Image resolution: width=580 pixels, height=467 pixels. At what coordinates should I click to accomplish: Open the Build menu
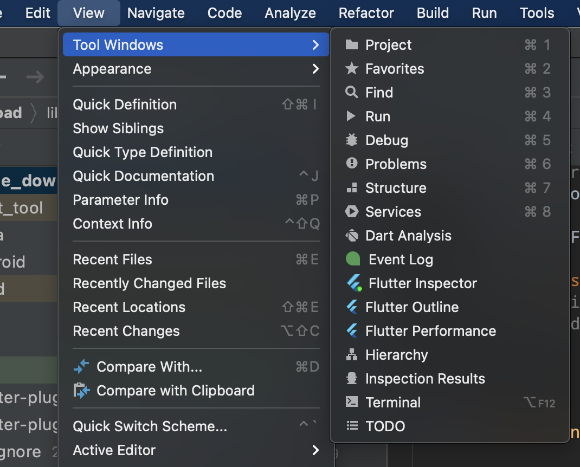click(x=433, y=13)
